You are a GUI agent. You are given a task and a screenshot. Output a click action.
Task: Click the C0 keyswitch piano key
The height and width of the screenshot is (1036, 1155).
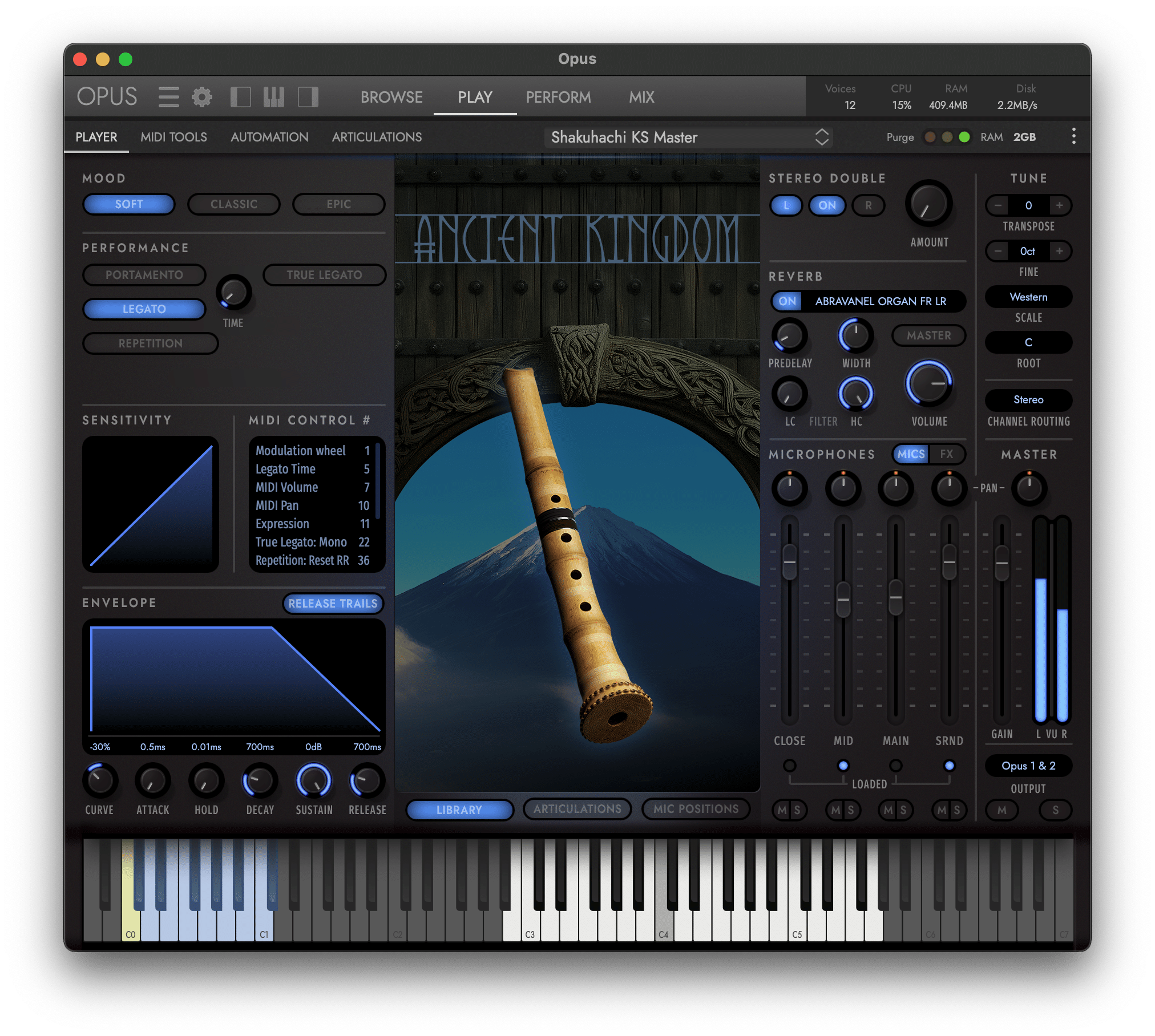click(131, 918)
